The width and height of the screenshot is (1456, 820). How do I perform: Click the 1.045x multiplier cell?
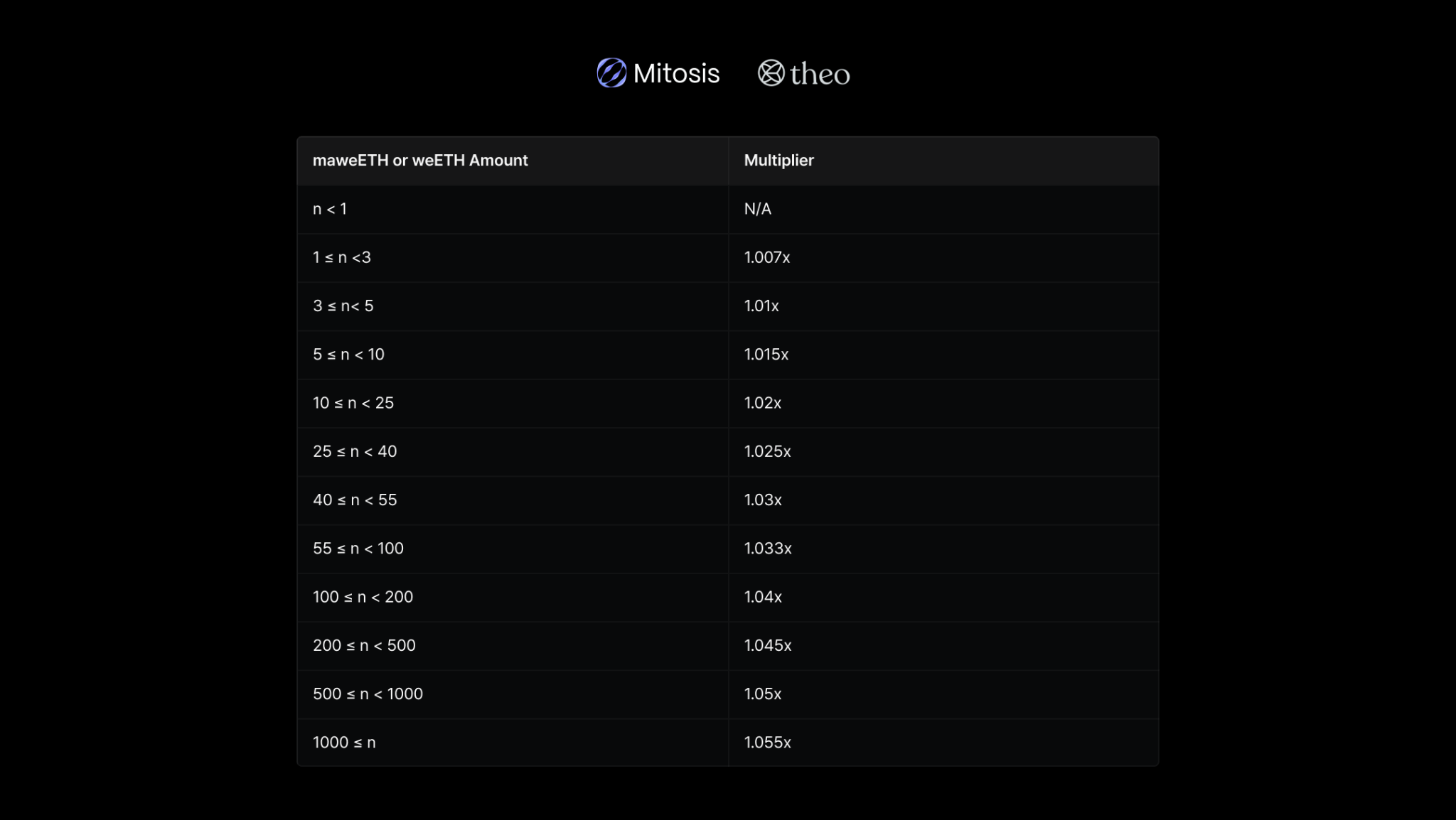click(768, 645)
